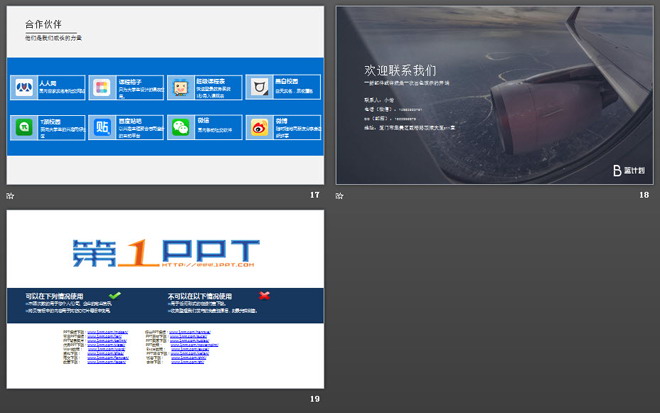Click slide number 18 label
The width and height of the screenshot is (660, 413).
point(644,195)
